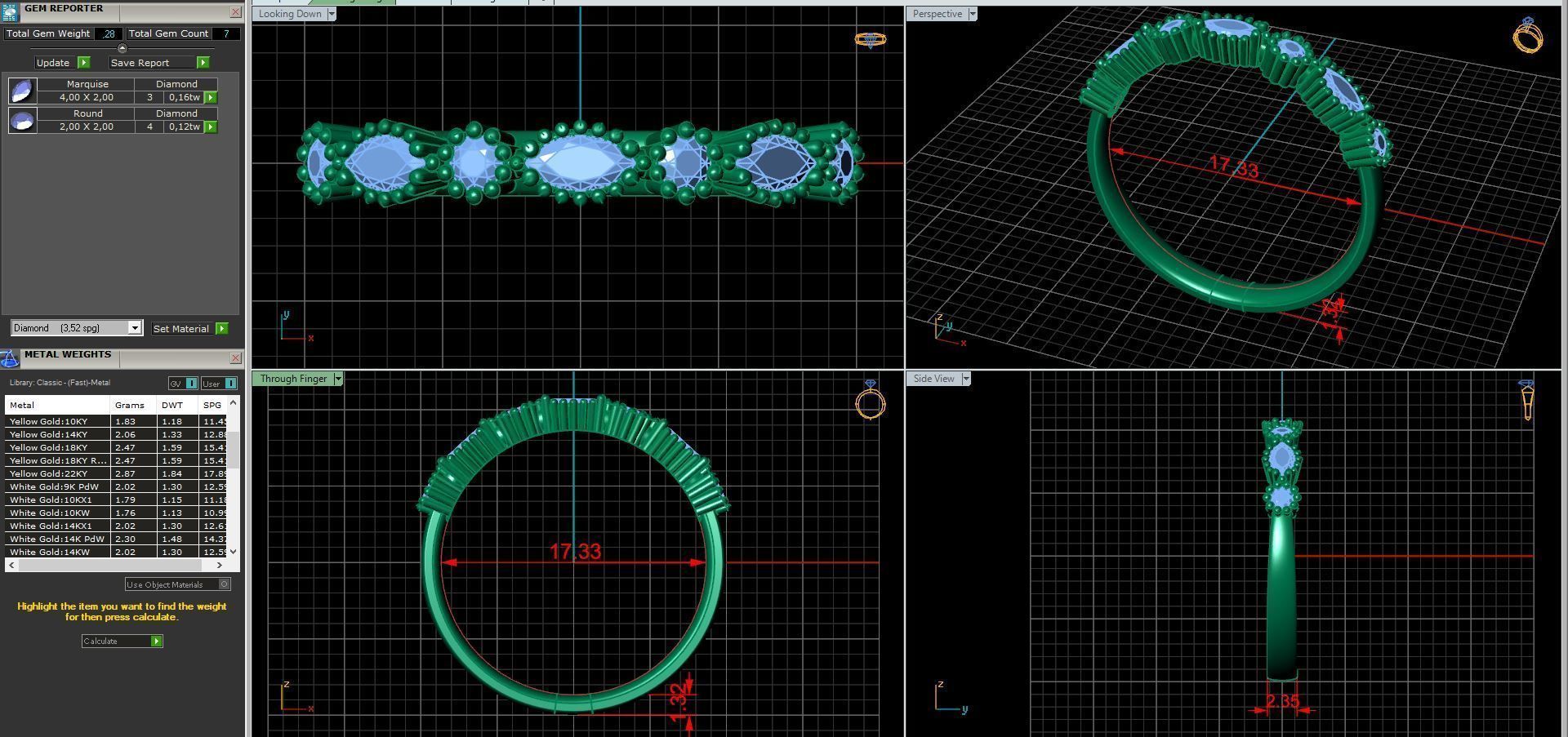The image size is (1568, 737).
Task: Collapse Gem Reporter section with up chevron
Action: [x=122, y=48]
